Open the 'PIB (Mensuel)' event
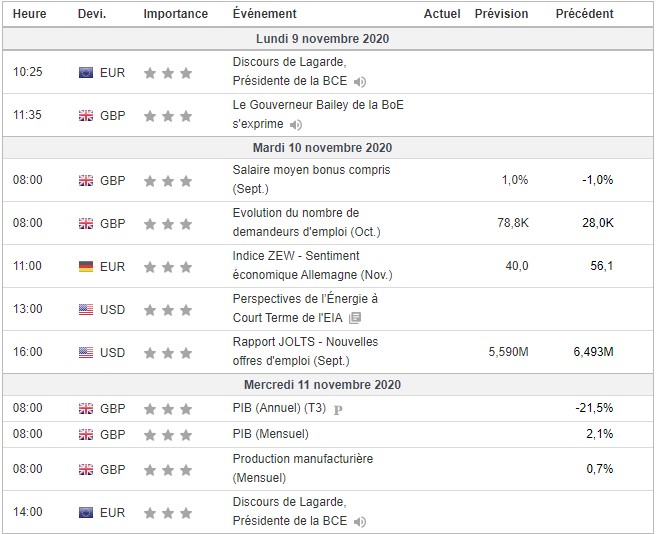The width and height of the screenshot is (656, 534). coord(270,434)
